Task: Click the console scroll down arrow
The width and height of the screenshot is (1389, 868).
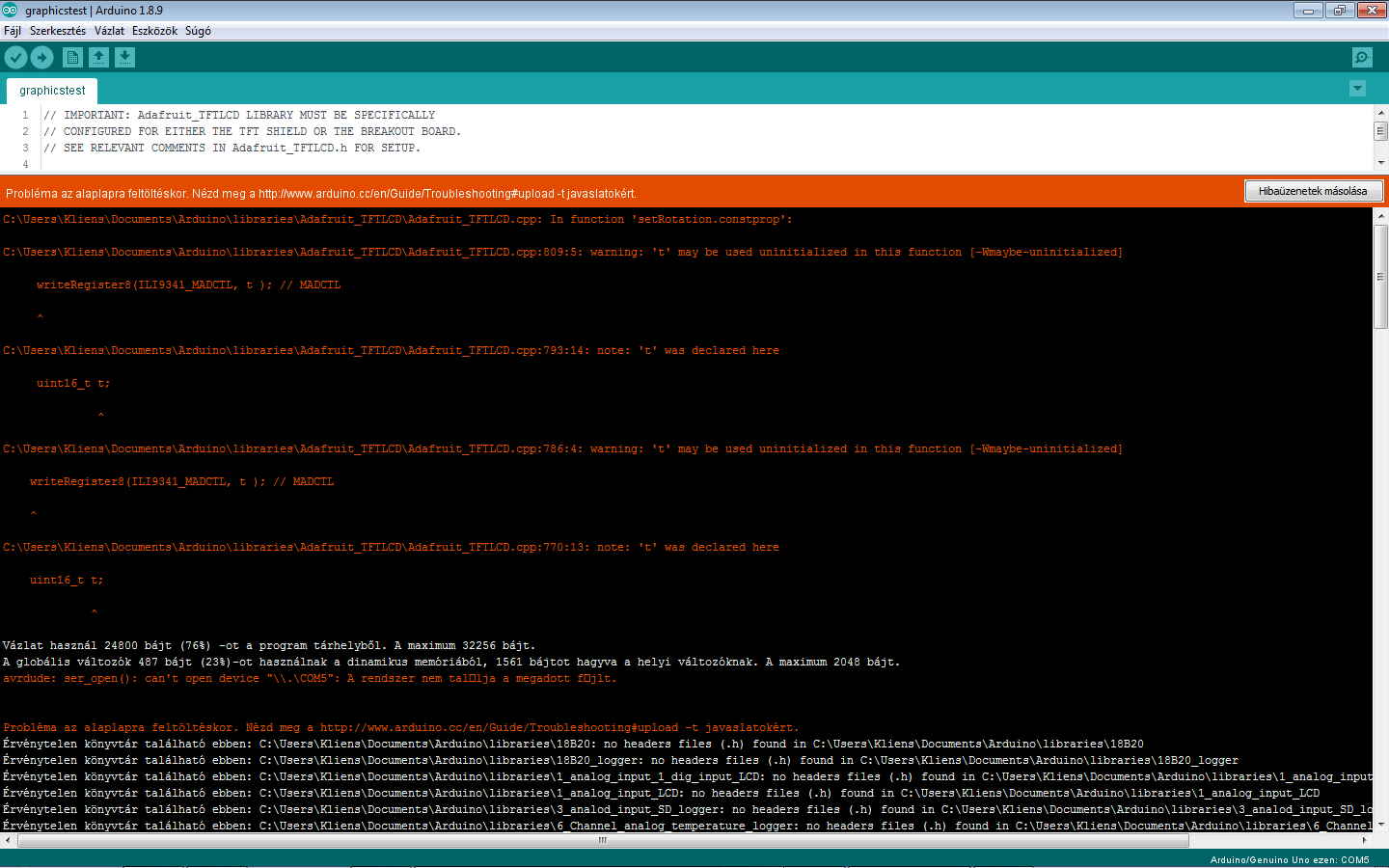Action: pos(1380,826)
